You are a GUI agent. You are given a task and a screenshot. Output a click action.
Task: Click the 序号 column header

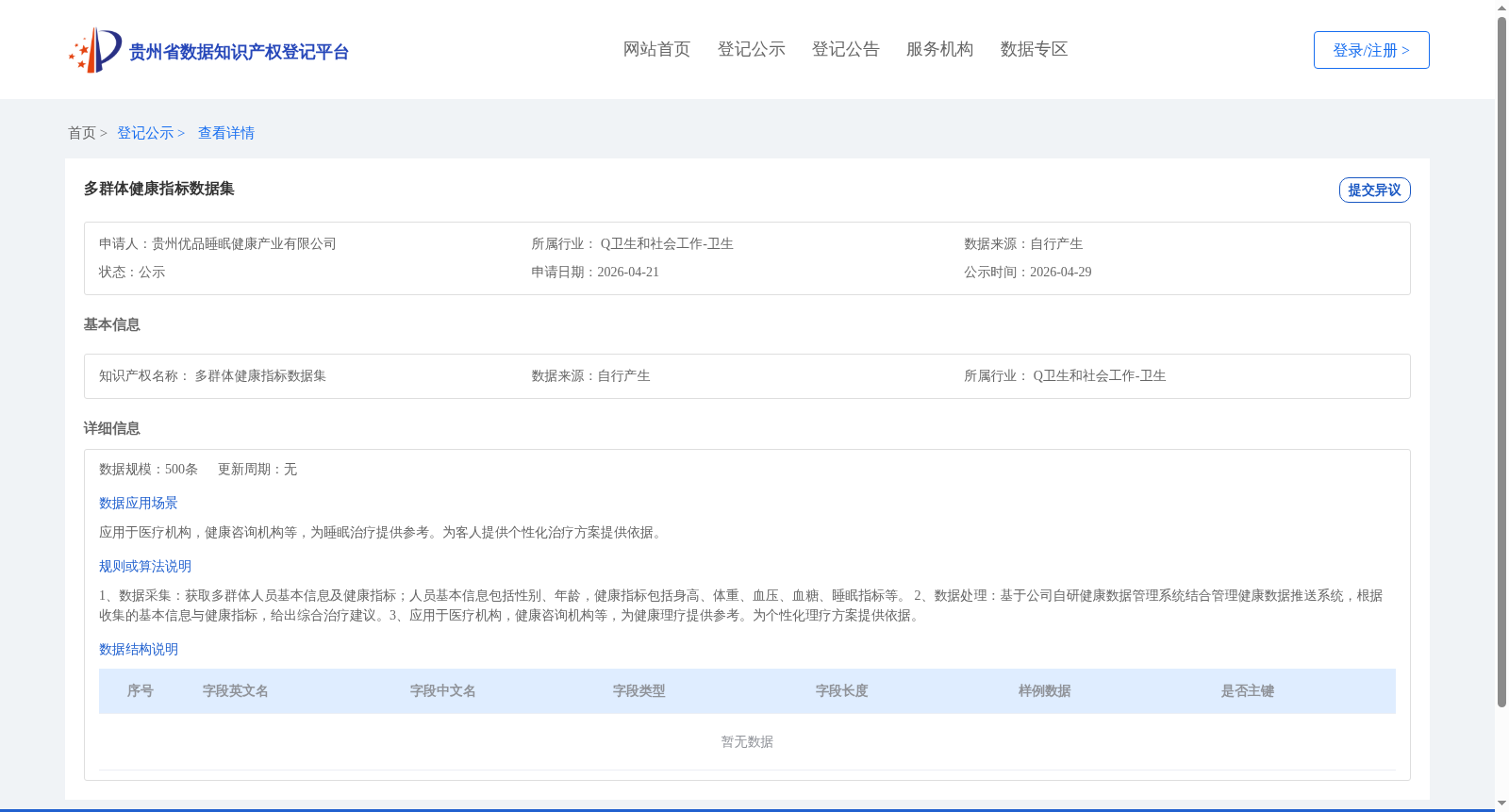[141, 690]
